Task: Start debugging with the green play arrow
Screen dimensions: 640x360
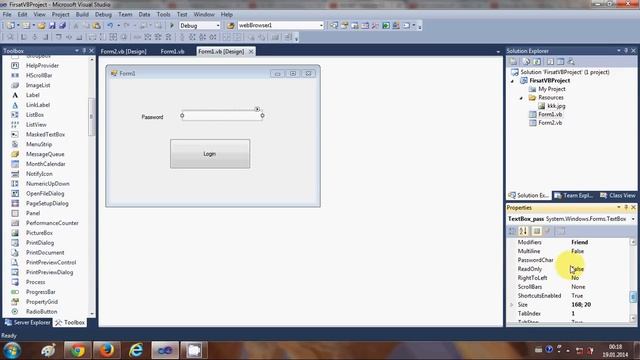Action: [x=172, y=25]
